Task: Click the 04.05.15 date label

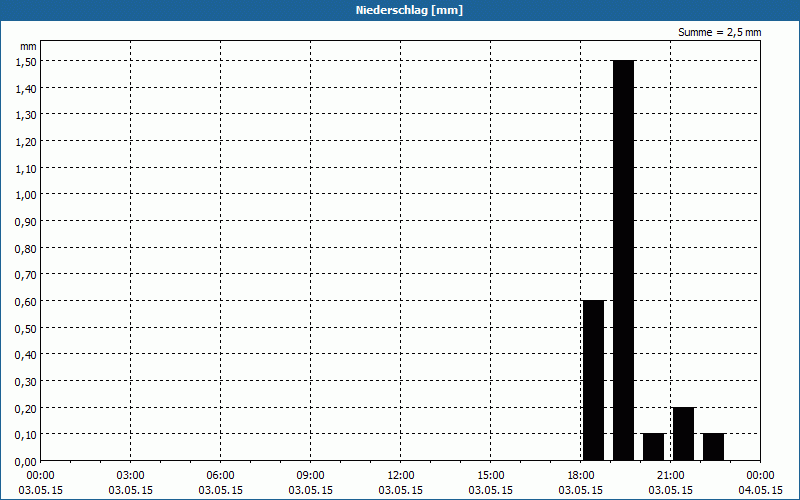Action: [x=761, y=490]
